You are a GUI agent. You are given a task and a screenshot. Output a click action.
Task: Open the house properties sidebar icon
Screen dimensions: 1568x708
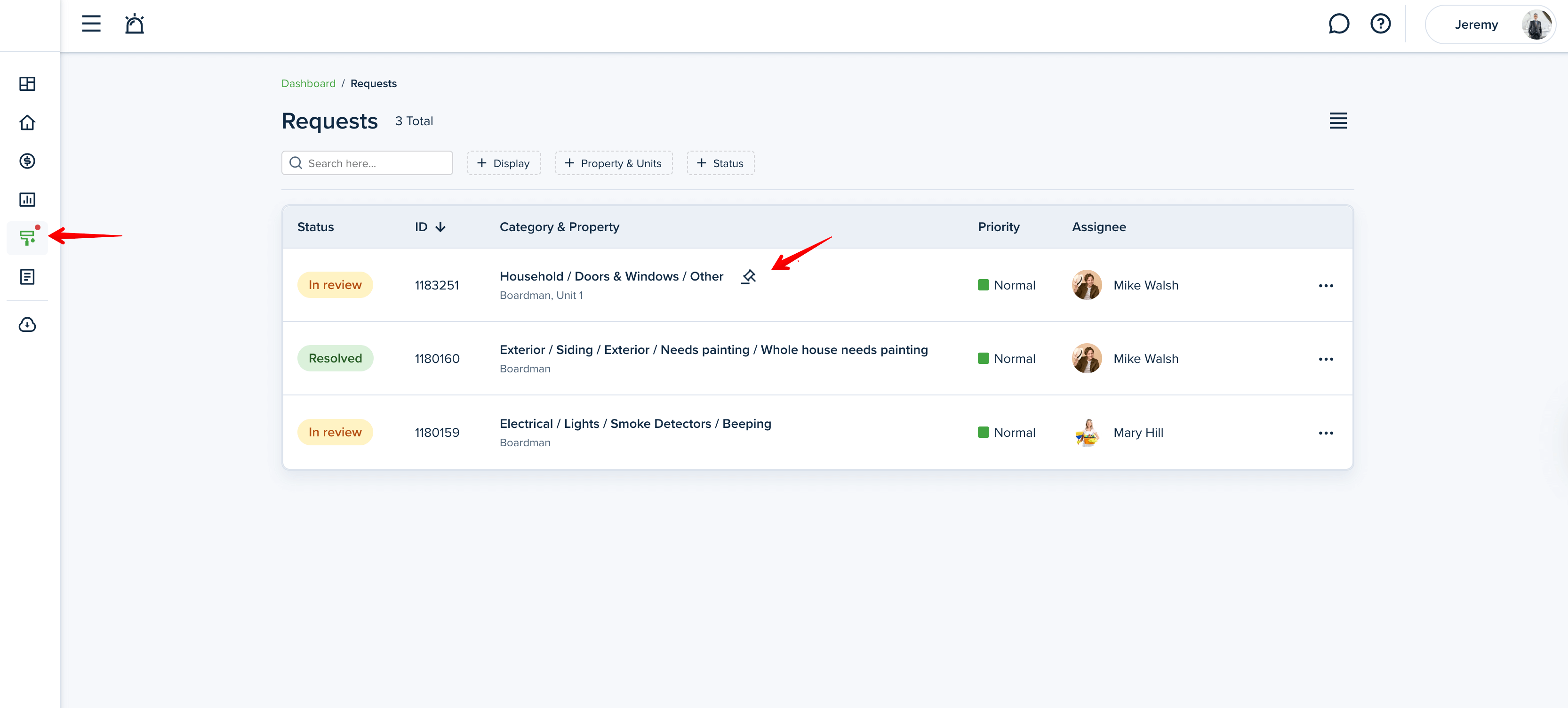(27, 122)
